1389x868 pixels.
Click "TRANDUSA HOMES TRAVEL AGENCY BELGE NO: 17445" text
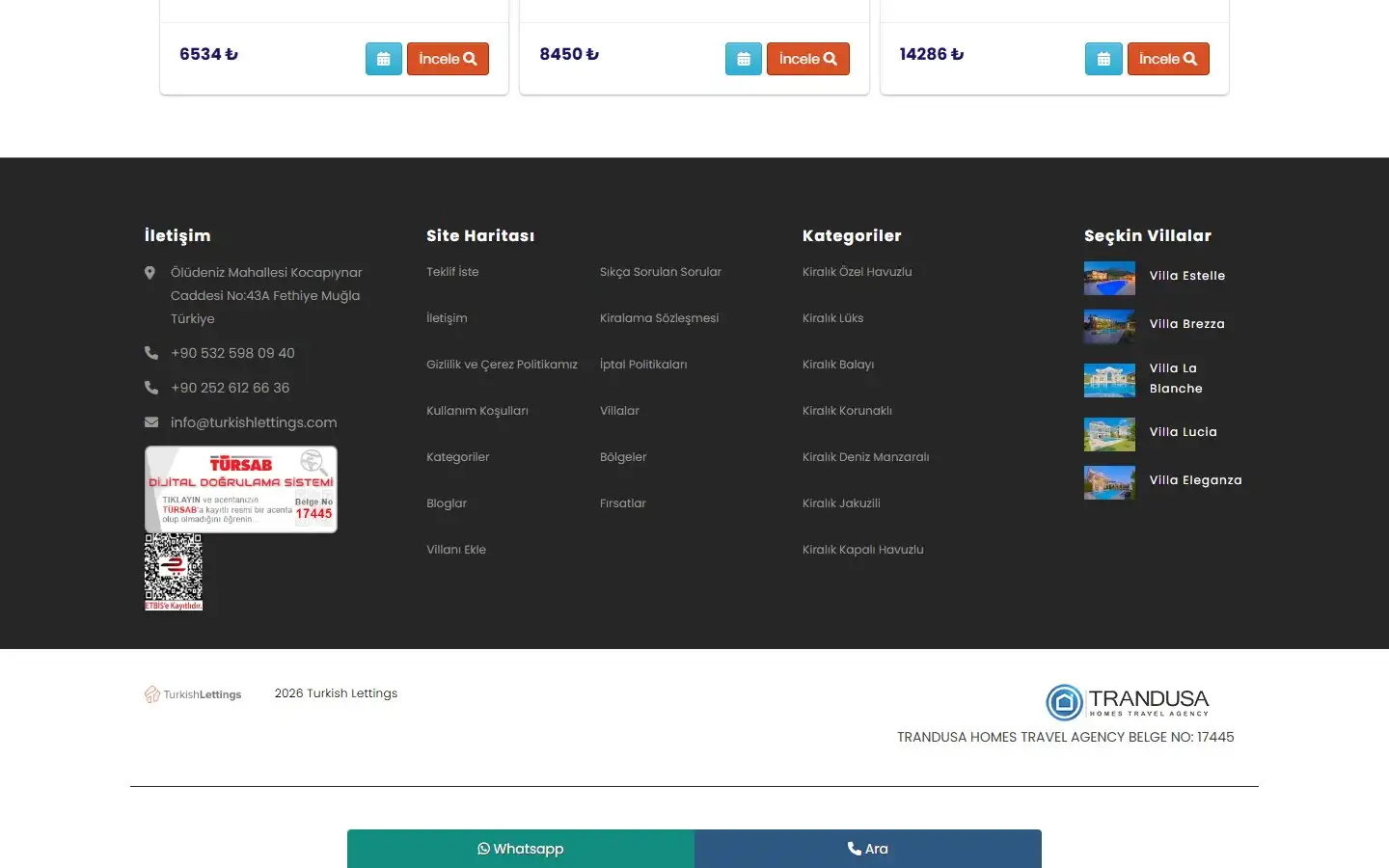click(1066, 737)
